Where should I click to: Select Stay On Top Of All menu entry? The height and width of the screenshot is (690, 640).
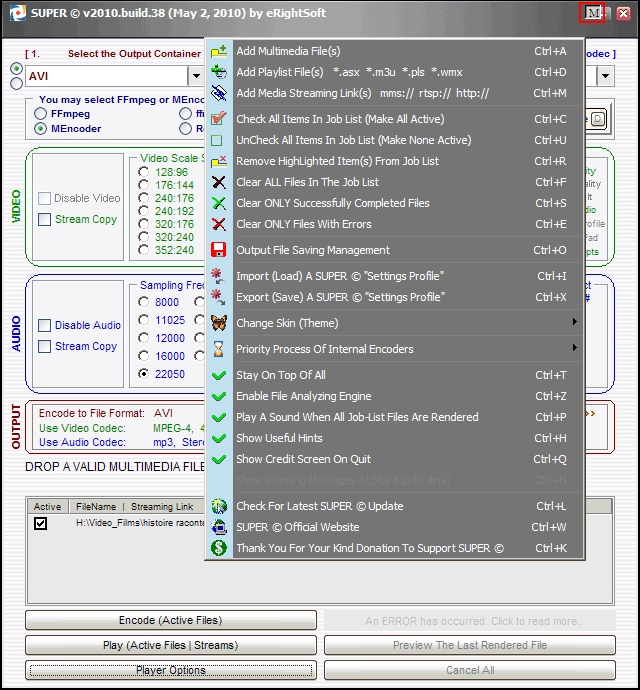coord(395,375)
